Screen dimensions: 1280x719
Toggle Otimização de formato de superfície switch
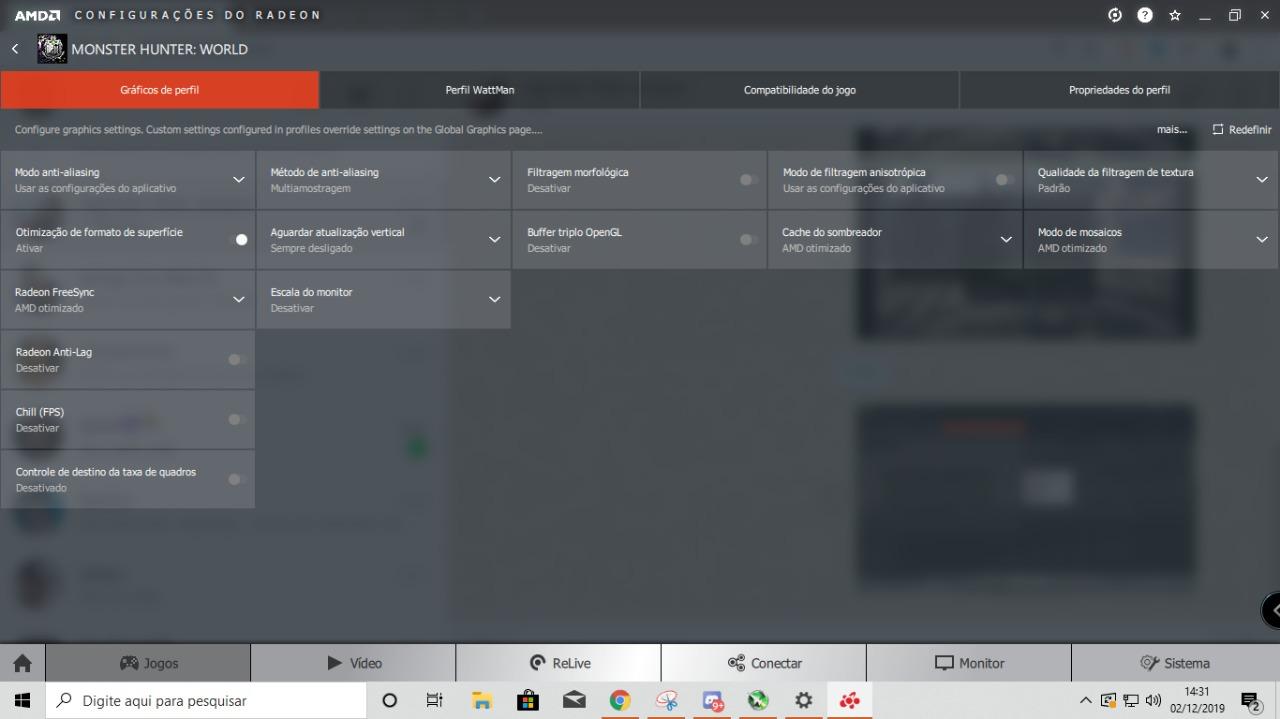pos(238,240)
